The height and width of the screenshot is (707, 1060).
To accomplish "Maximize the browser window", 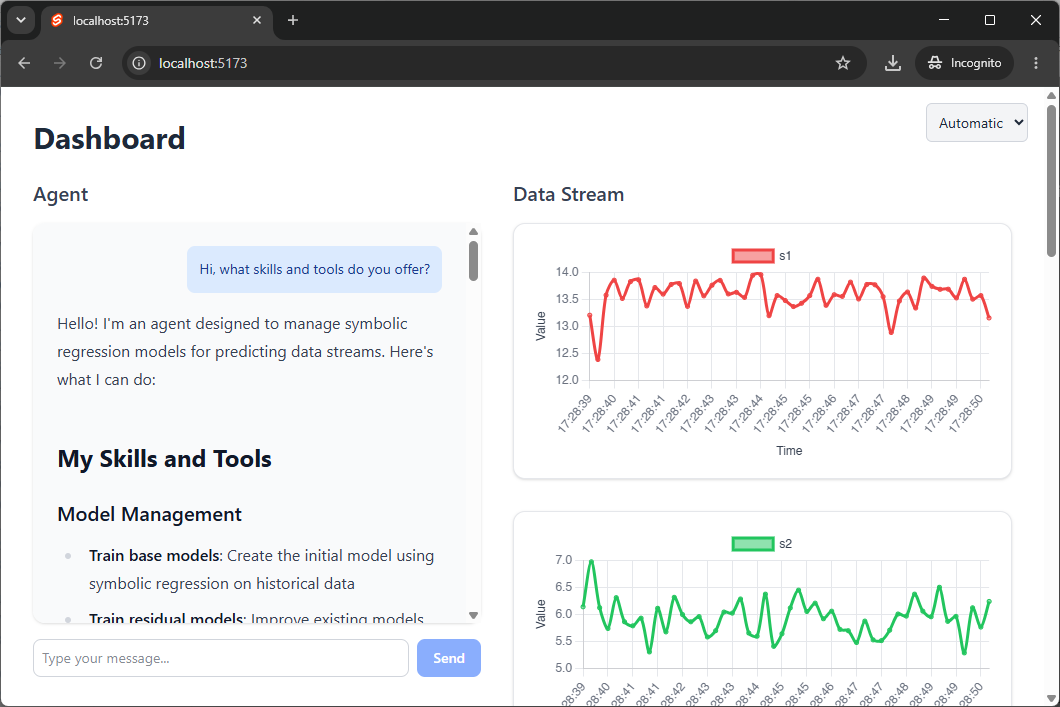I will [x=990, y=20].
